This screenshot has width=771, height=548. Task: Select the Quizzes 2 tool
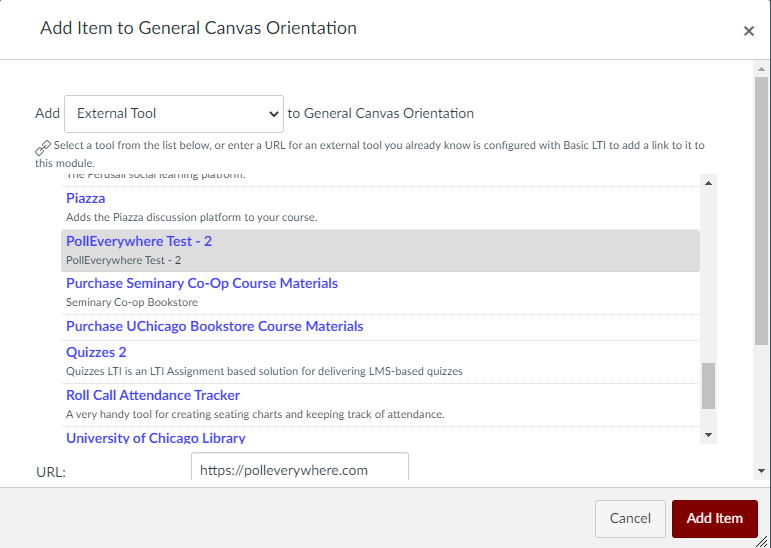(x=96, y=353)
